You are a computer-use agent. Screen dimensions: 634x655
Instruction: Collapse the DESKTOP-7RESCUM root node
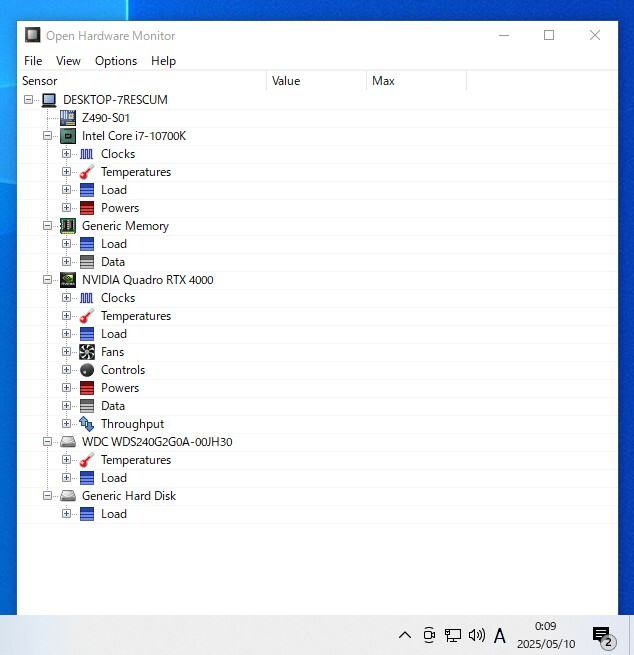(x=28, y=99)
